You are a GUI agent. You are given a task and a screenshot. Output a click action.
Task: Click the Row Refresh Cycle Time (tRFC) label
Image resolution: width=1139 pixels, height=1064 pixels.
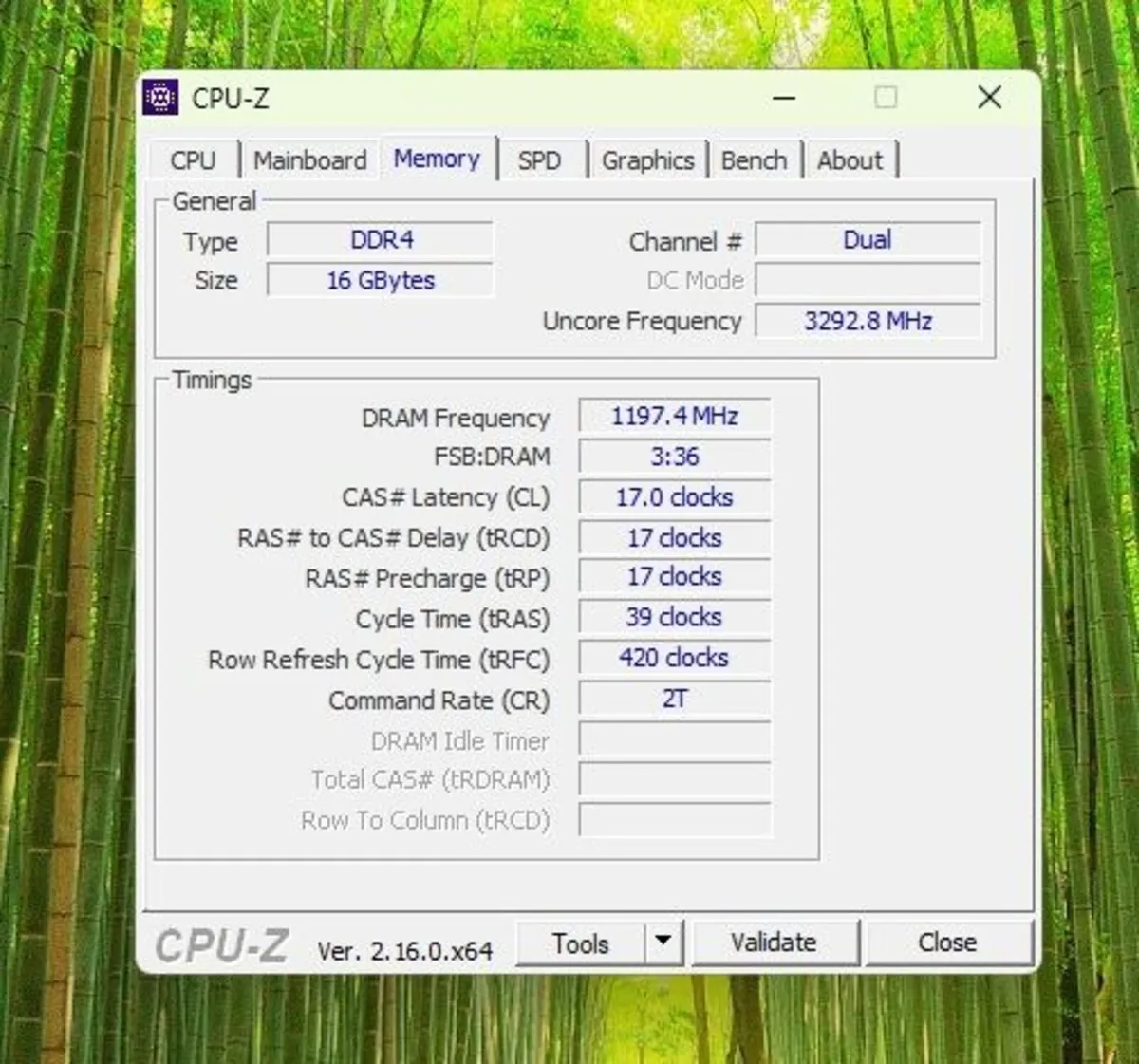click(379, 661)
